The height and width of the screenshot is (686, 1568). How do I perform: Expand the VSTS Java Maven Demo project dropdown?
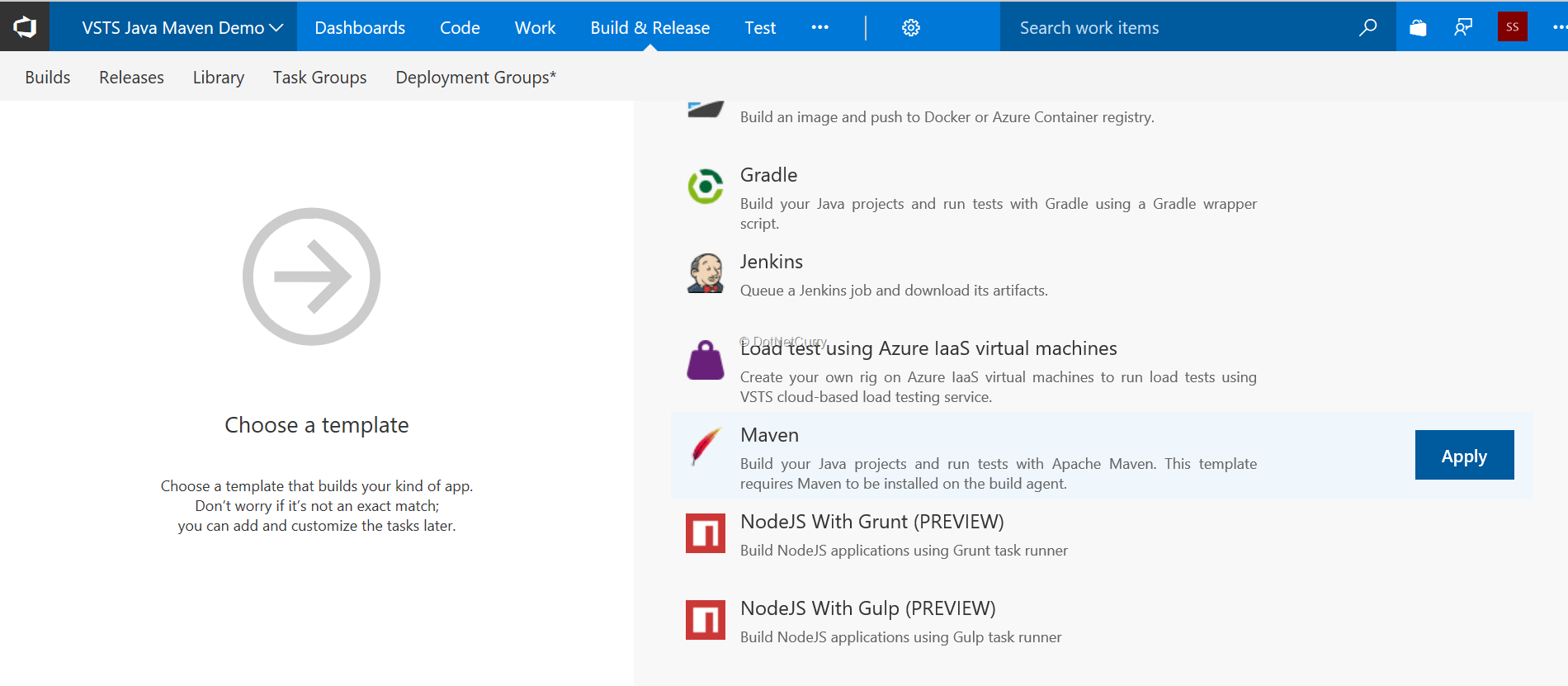point(182,28)
